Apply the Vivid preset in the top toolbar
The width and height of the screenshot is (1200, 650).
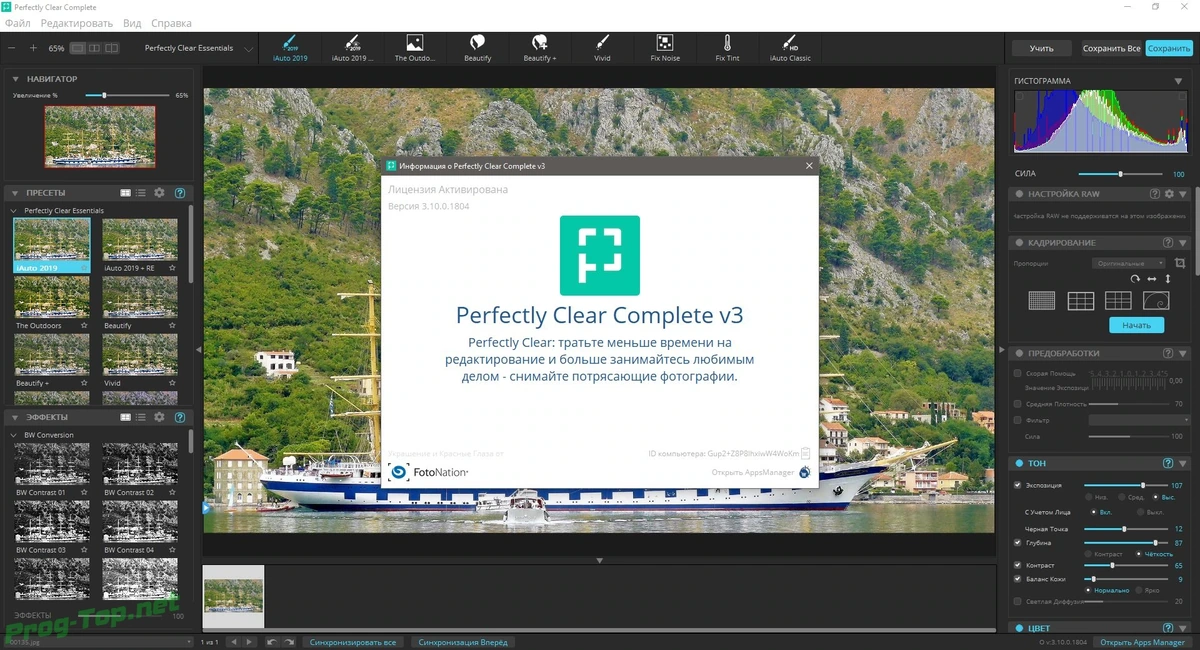point(602,47)
